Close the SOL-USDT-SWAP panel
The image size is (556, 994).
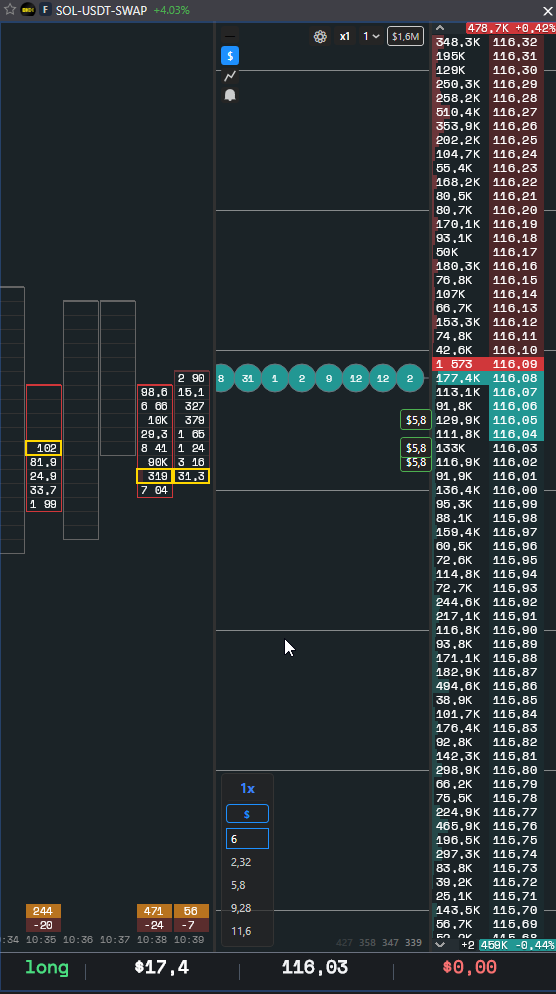(x=548, y=11)
